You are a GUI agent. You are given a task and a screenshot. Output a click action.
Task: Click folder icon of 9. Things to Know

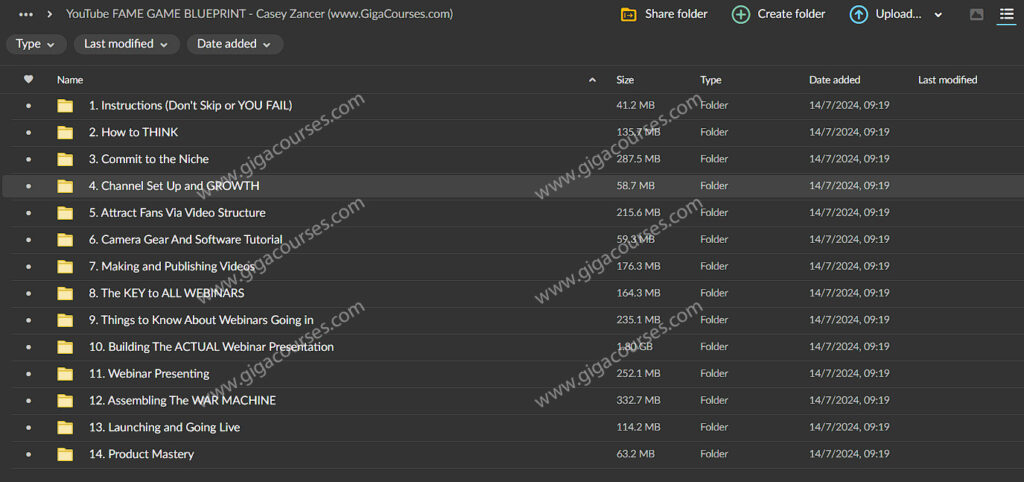point(65,320)
